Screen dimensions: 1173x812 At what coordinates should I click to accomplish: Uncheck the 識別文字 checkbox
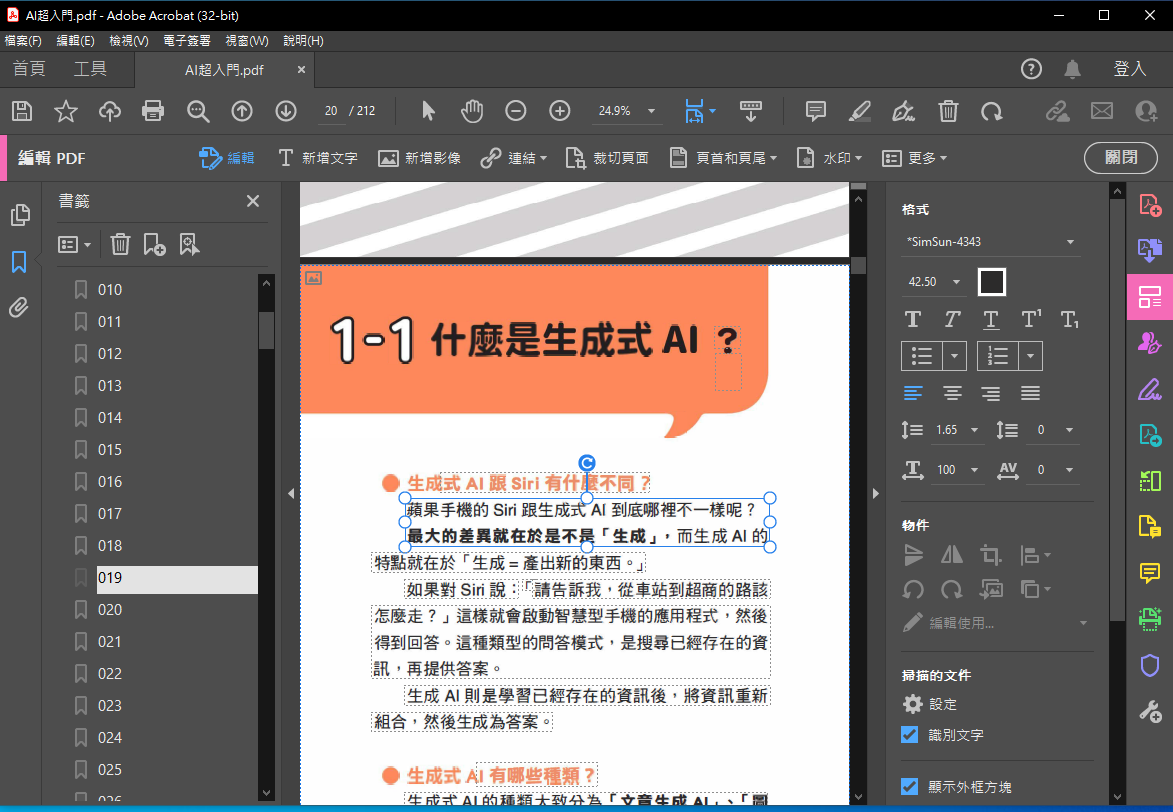(x=910, y=735)
